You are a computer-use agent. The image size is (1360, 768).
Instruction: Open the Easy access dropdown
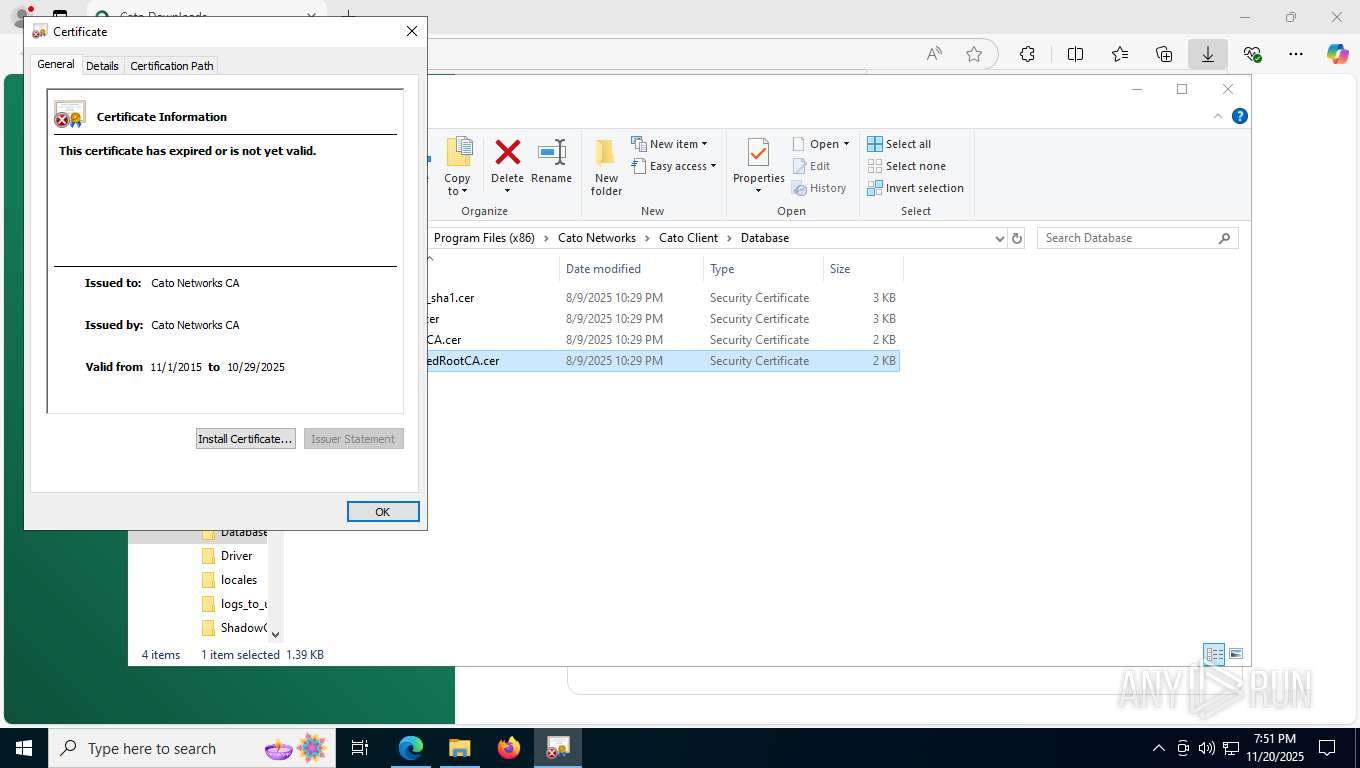click(674, 166)
